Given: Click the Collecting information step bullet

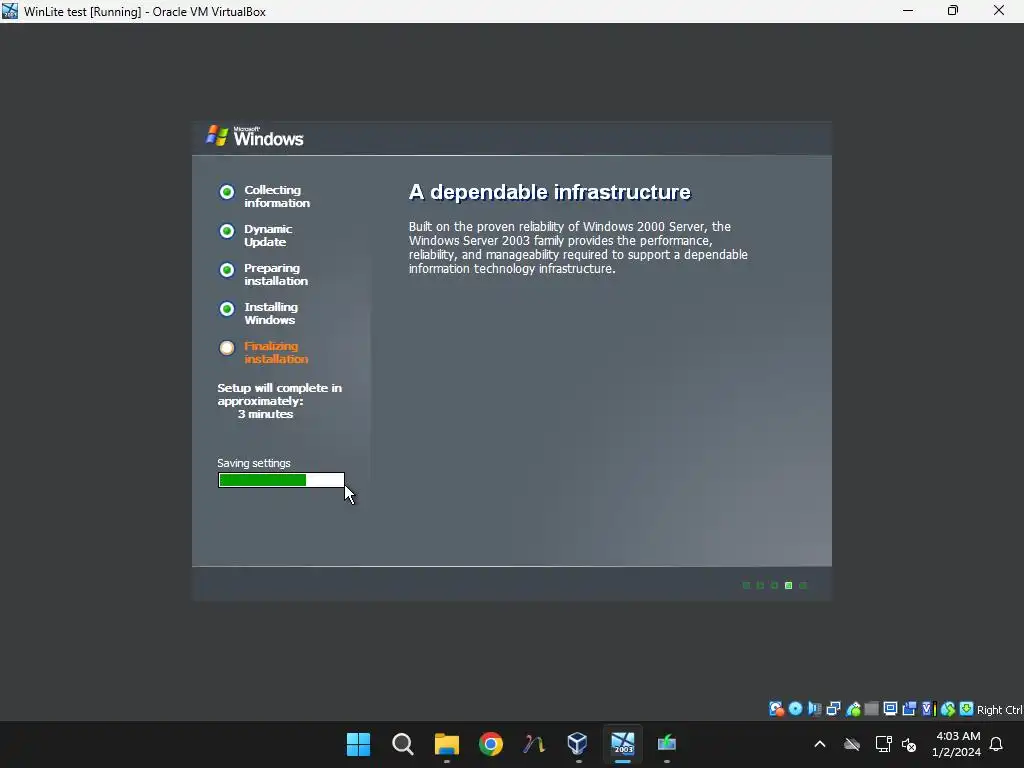Looking at the screenshot, I should point(227,192).
